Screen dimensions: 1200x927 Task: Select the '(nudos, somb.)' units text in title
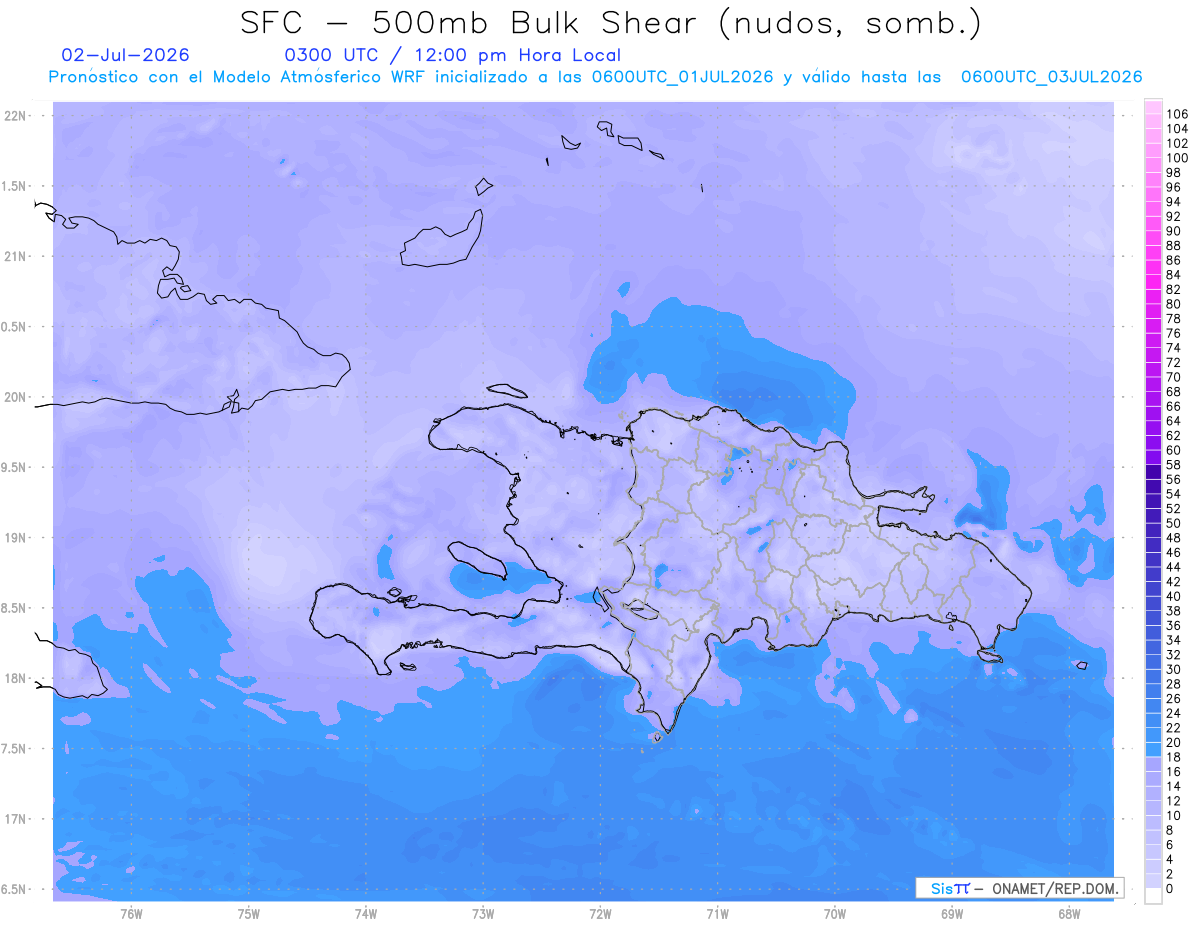point(851,25)
